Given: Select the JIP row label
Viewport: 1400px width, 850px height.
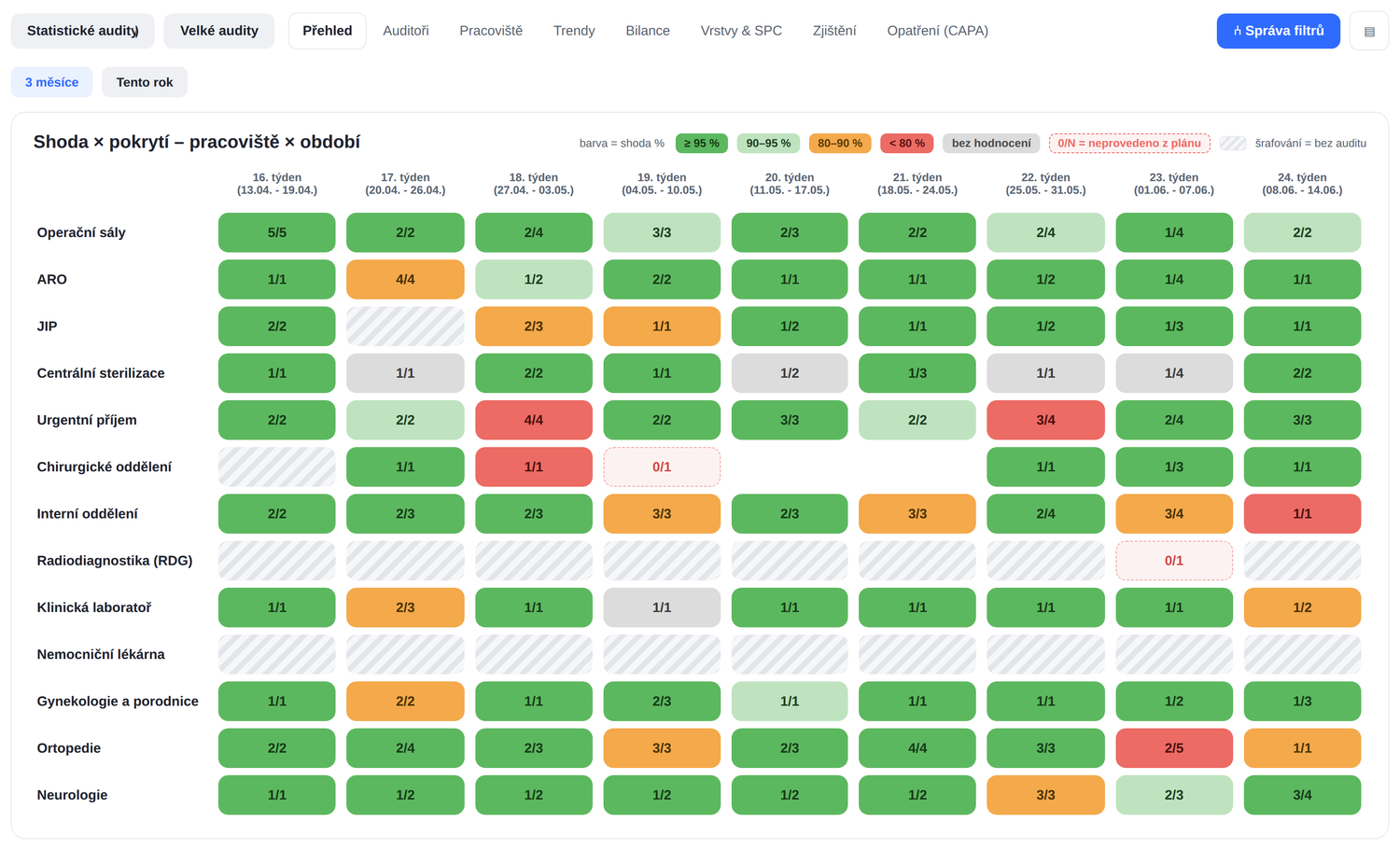Looking at the screenshot, I should pyautogui.click(x=48, y=327).
